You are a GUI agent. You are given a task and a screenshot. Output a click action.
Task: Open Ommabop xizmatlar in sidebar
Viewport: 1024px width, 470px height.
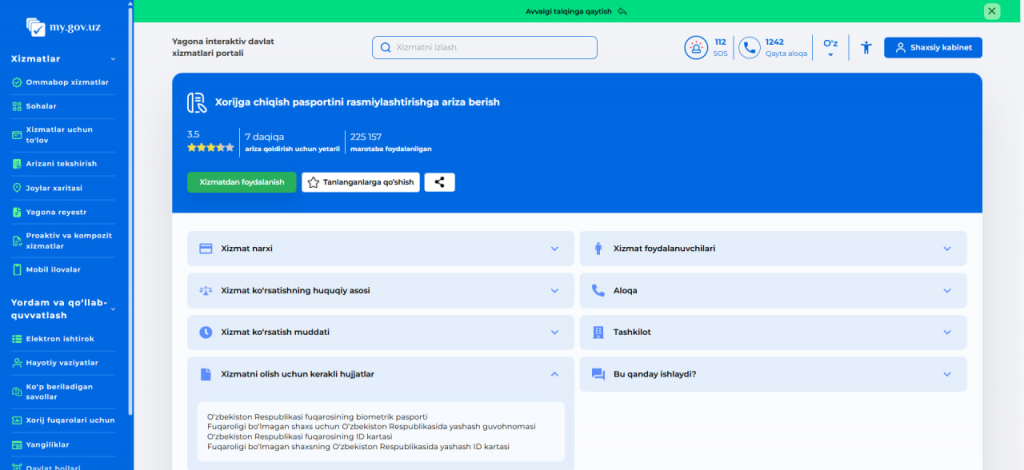[66, 82]
